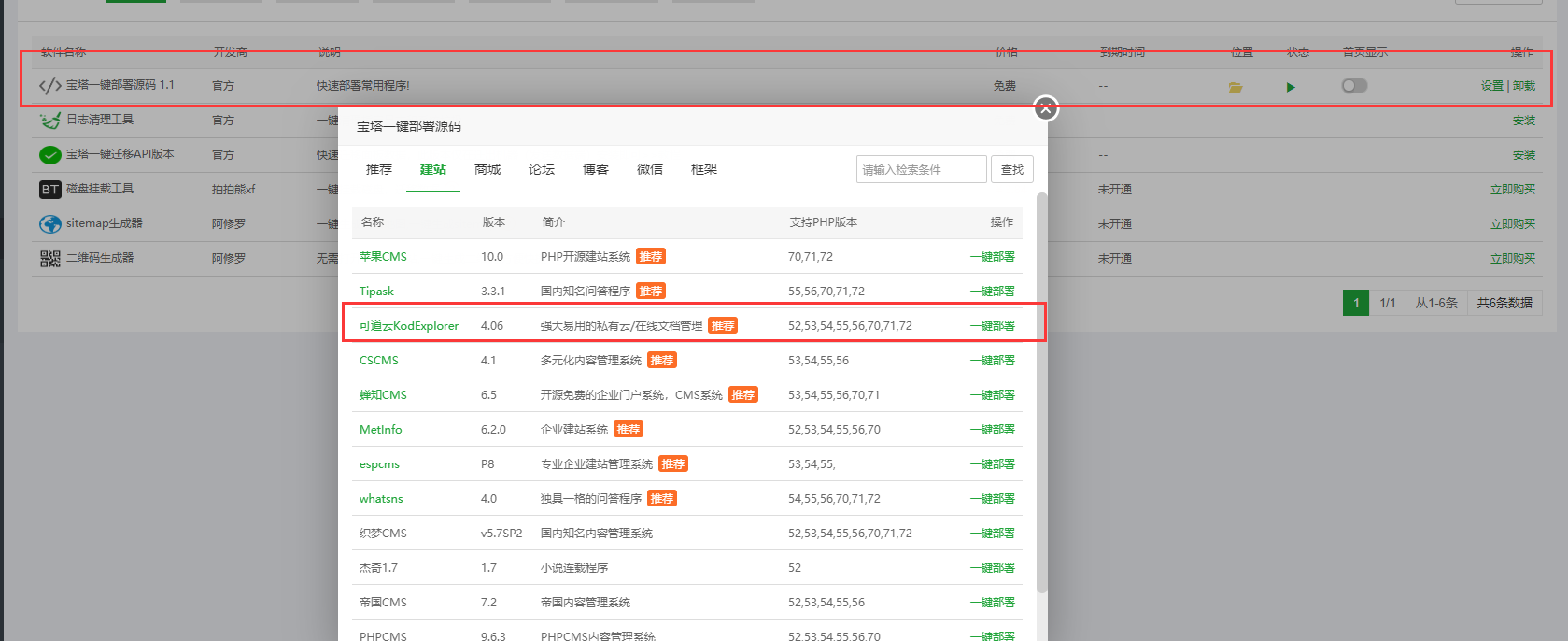Switch to the 微信 tab
This screenshot has height=641, width=1568.
click(x=650, y=169)
